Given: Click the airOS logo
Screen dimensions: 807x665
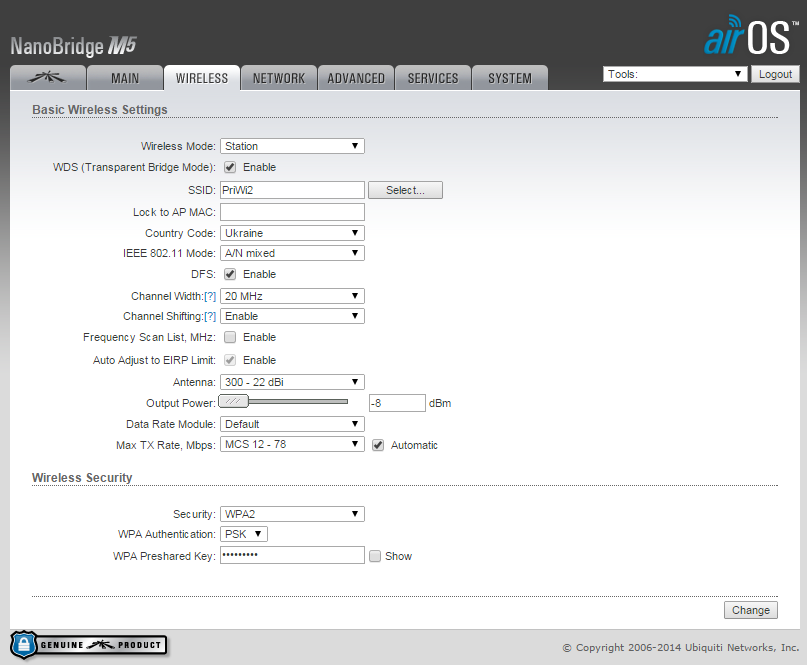Looking at the screenshot, I should coord(751,35).
